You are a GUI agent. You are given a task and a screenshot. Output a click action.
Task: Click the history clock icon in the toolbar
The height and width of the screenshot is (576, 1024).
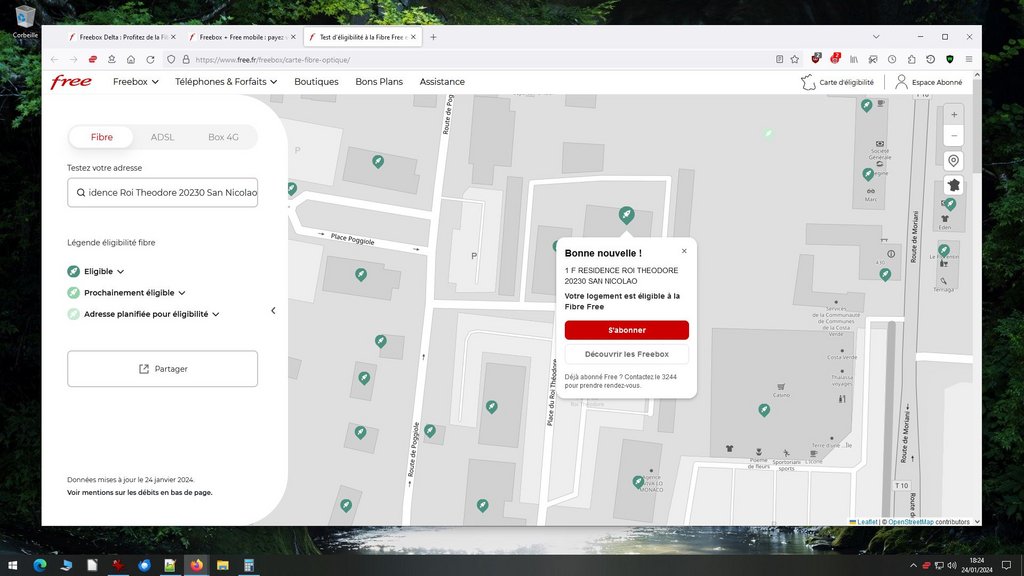tap(892, 59)
